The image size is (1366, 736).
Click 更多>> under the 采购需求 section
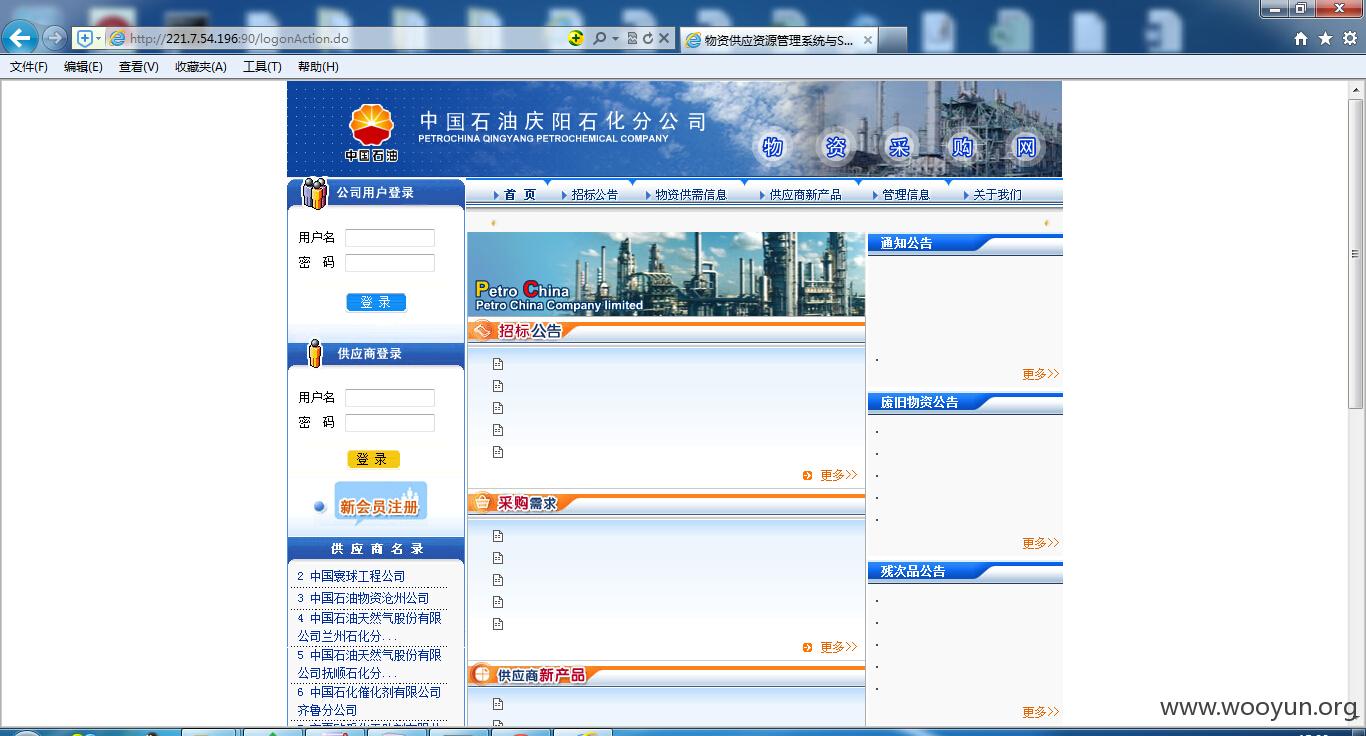tap(839, 647)
